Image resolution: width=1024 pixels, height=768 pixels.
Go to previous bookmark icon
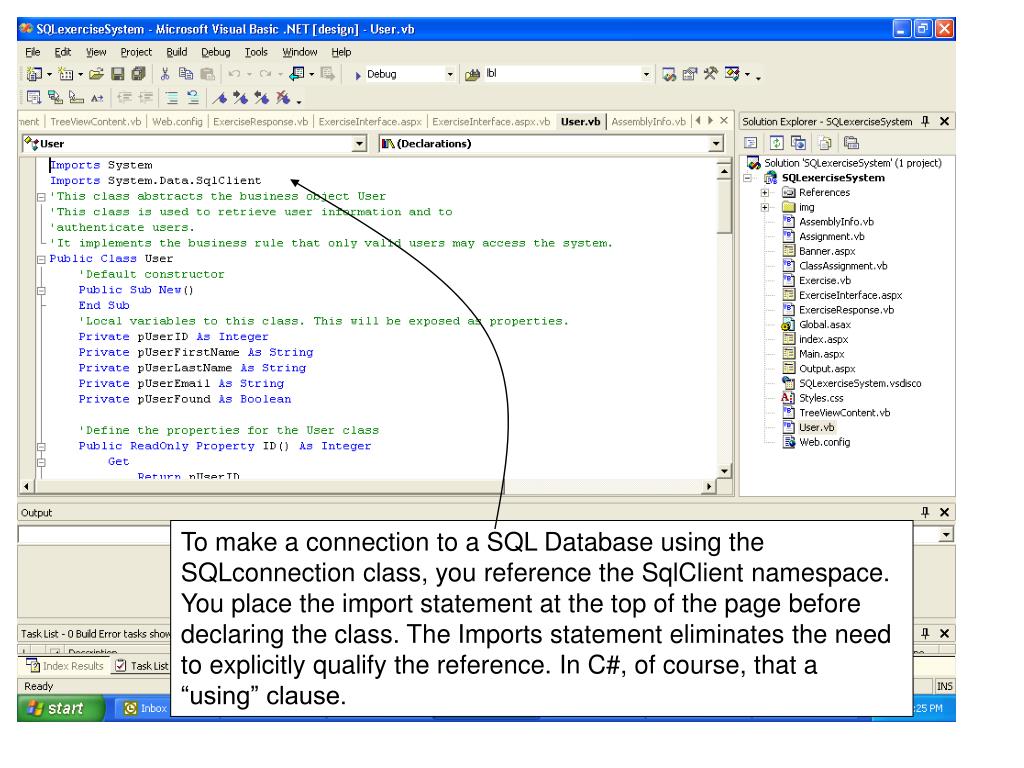coord(262,98)
